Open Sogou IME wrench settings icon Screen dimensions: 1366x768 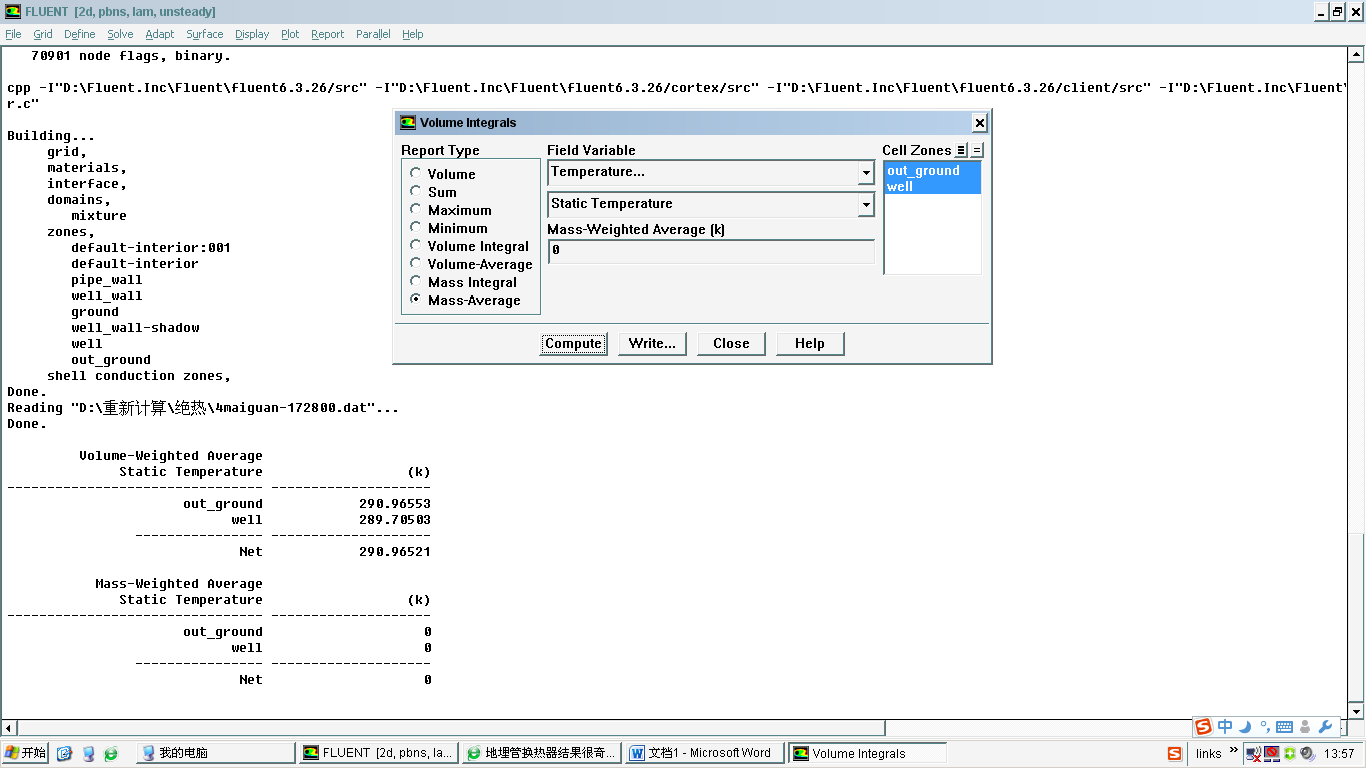pyautogui.click(x=1326, y=727)
